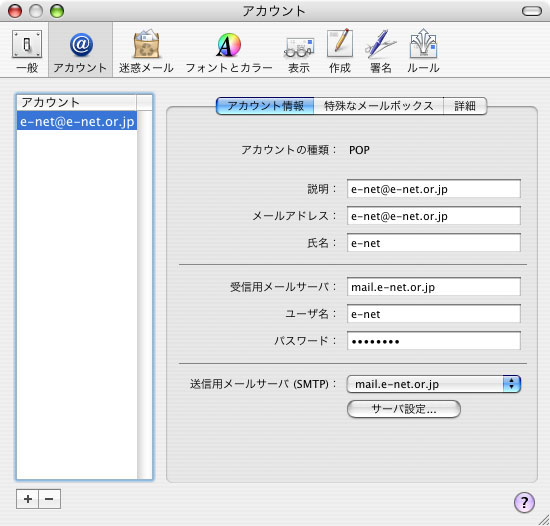Select the アカウント情報 tab
Screen dimensions: 550x526
(265, 106)
